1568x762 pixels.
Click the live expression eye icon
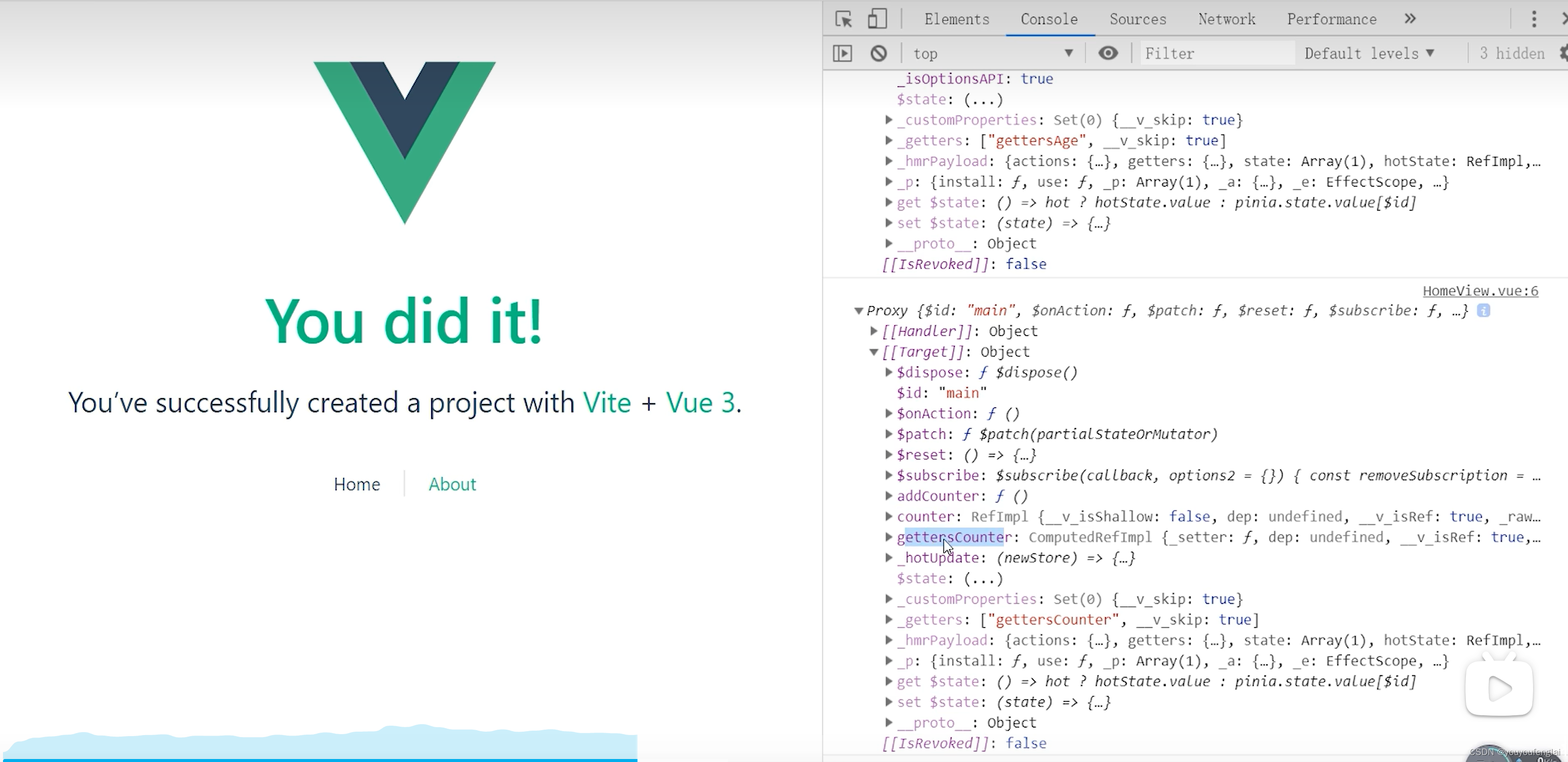click(1108, 54)
